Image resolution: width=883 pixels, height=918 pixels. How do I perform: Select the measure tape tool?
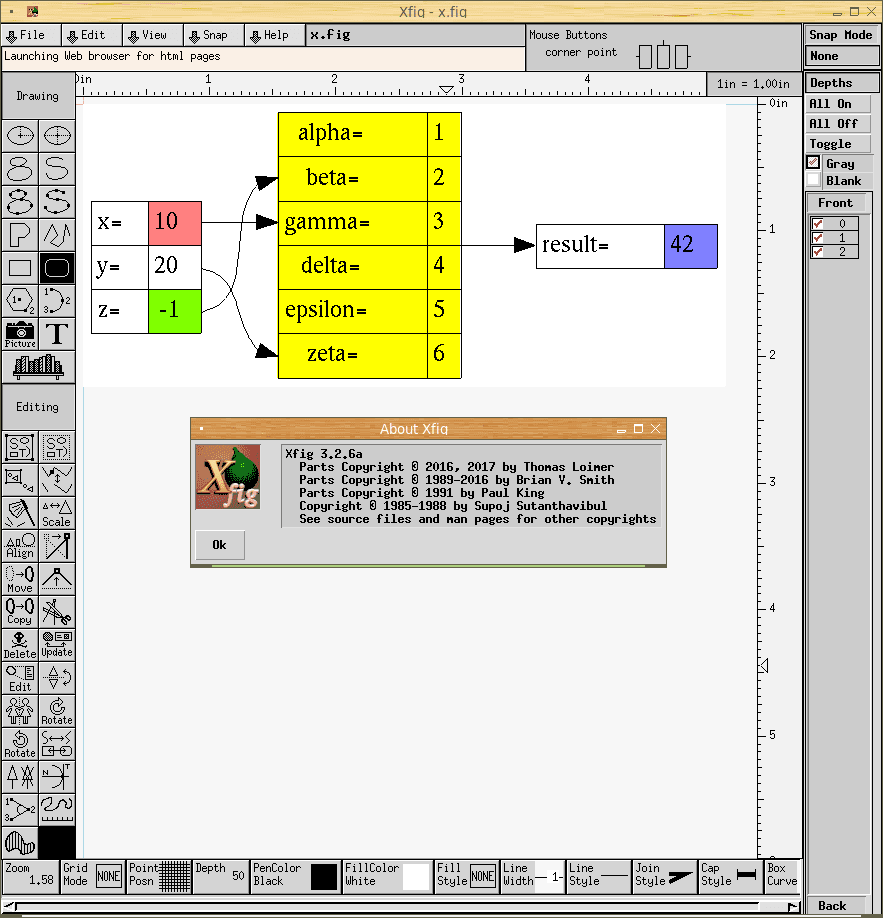pyautogui.click(x=57, y=810)
